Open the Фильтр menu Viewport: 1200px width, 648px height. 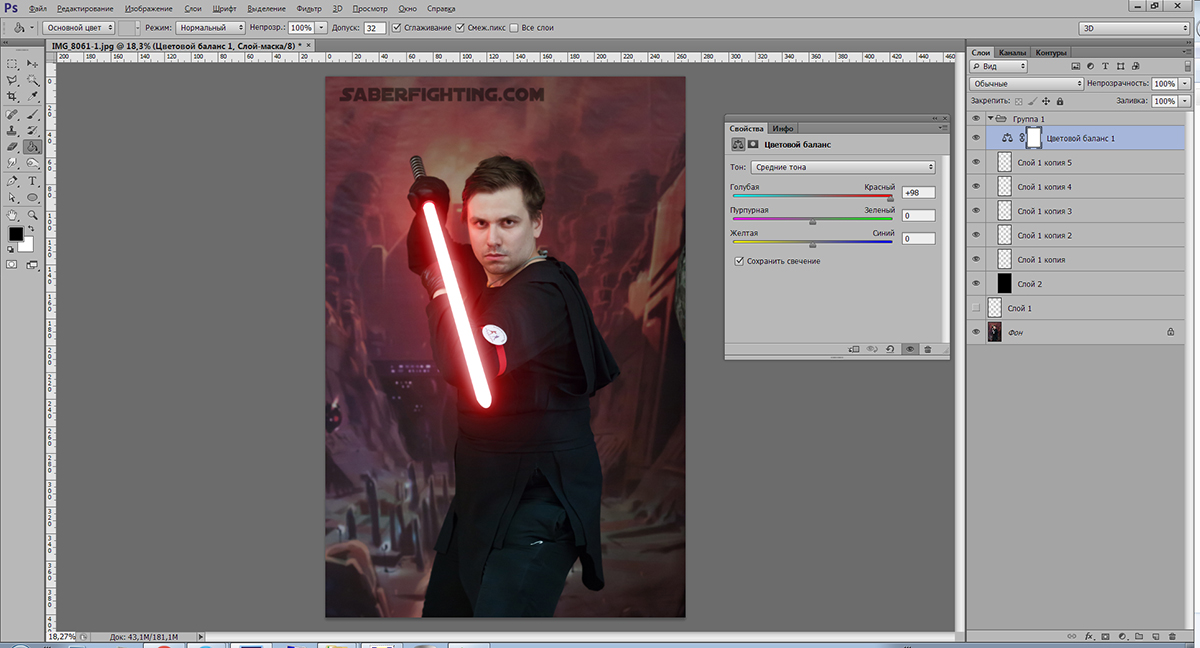coord(308,8)
